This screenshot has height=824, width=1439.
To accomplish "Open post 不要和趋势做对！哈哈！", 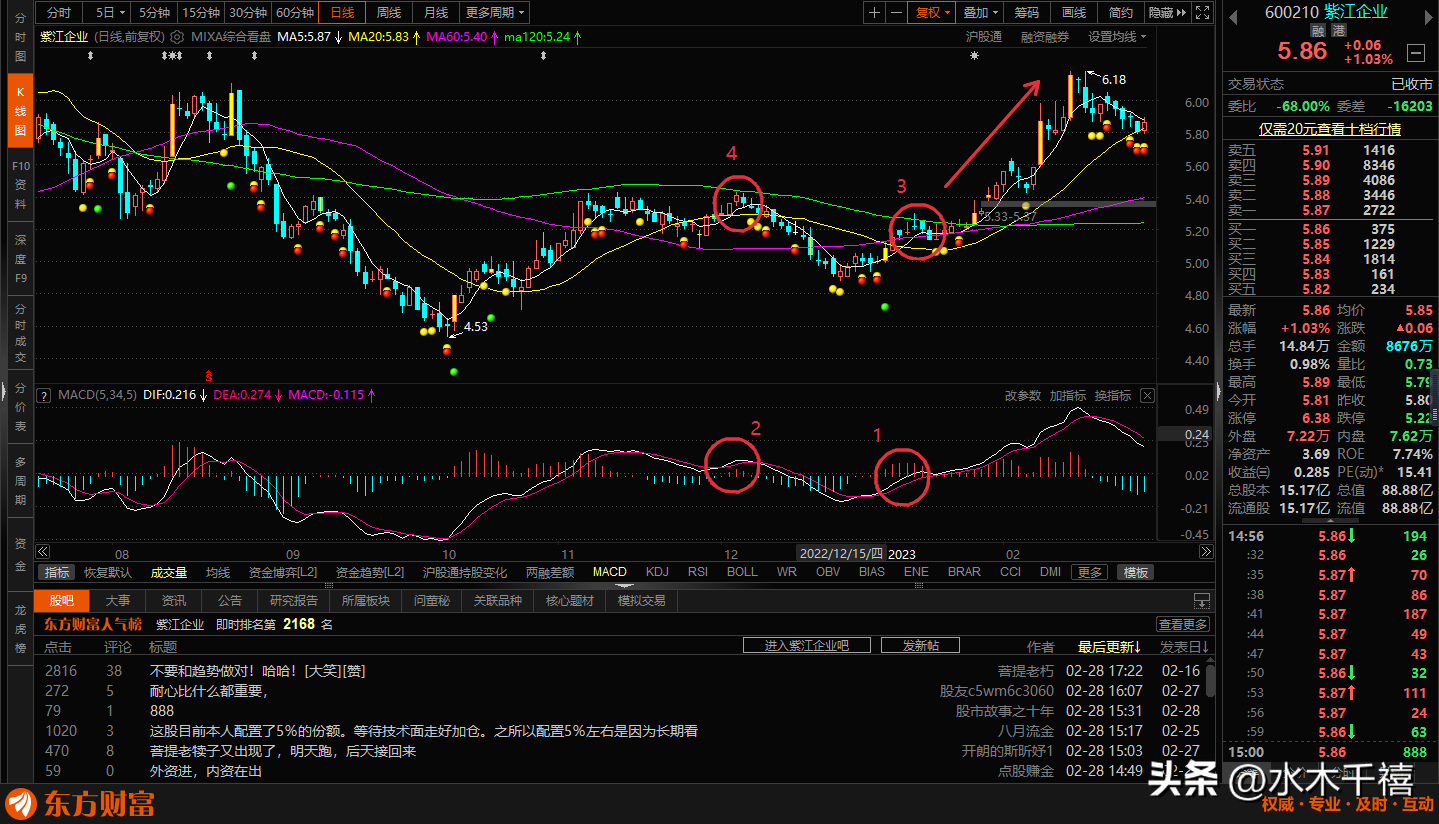I will point(258,671).
